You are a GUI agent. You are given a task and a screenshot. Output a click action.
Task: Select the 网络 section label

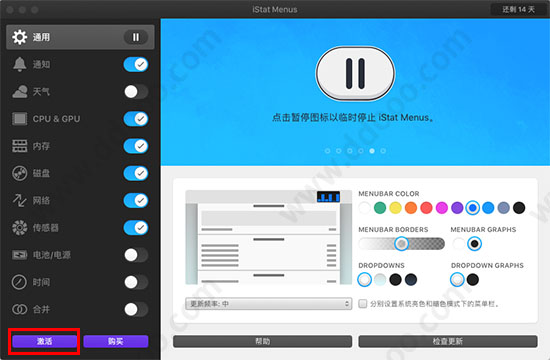point(41,200)
